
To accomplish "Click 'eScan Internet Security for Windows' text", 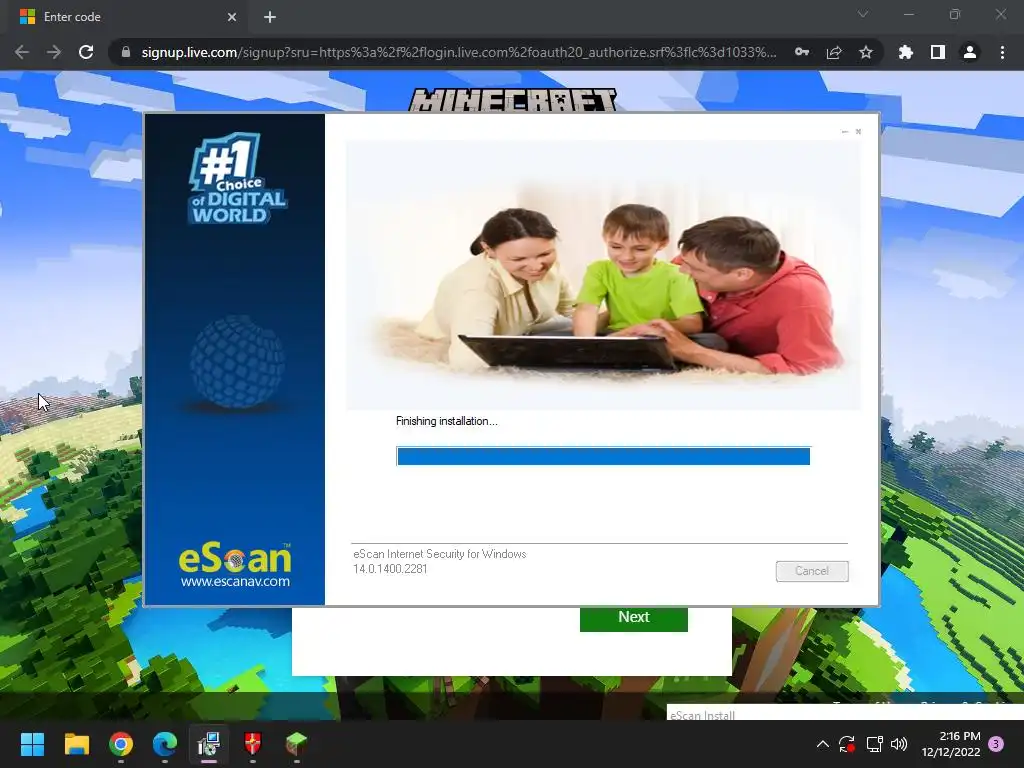I will coord(440,554).
